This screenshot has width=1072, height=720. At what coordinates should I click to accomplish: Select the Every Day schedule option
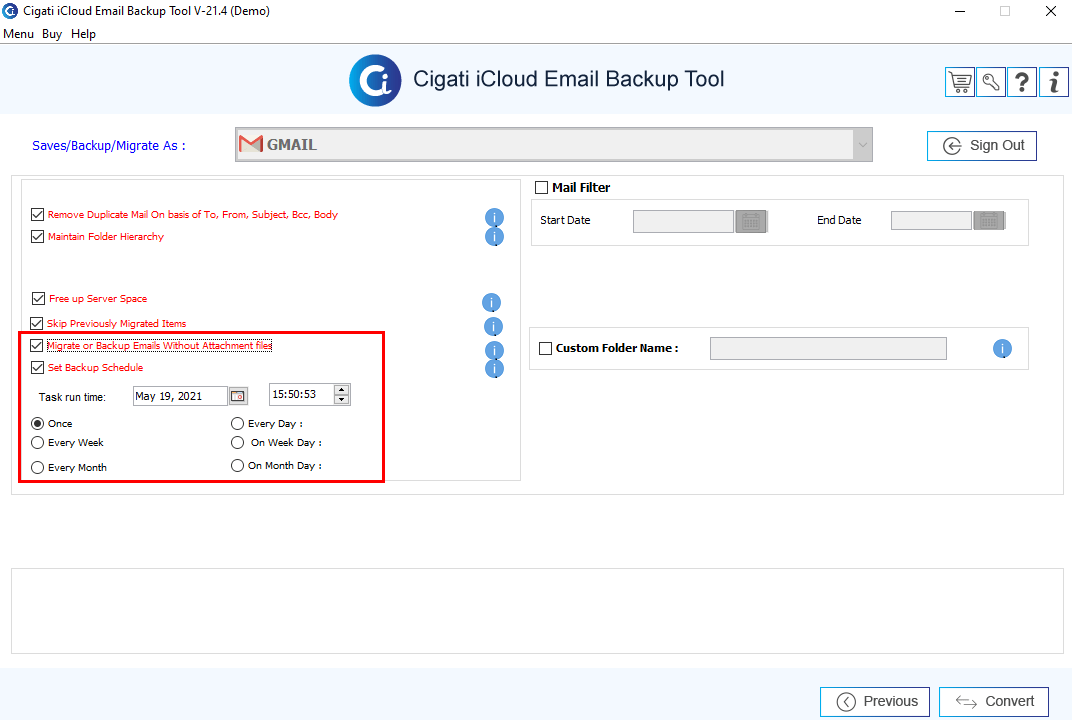pyautogui.click(x=237, y=424)
